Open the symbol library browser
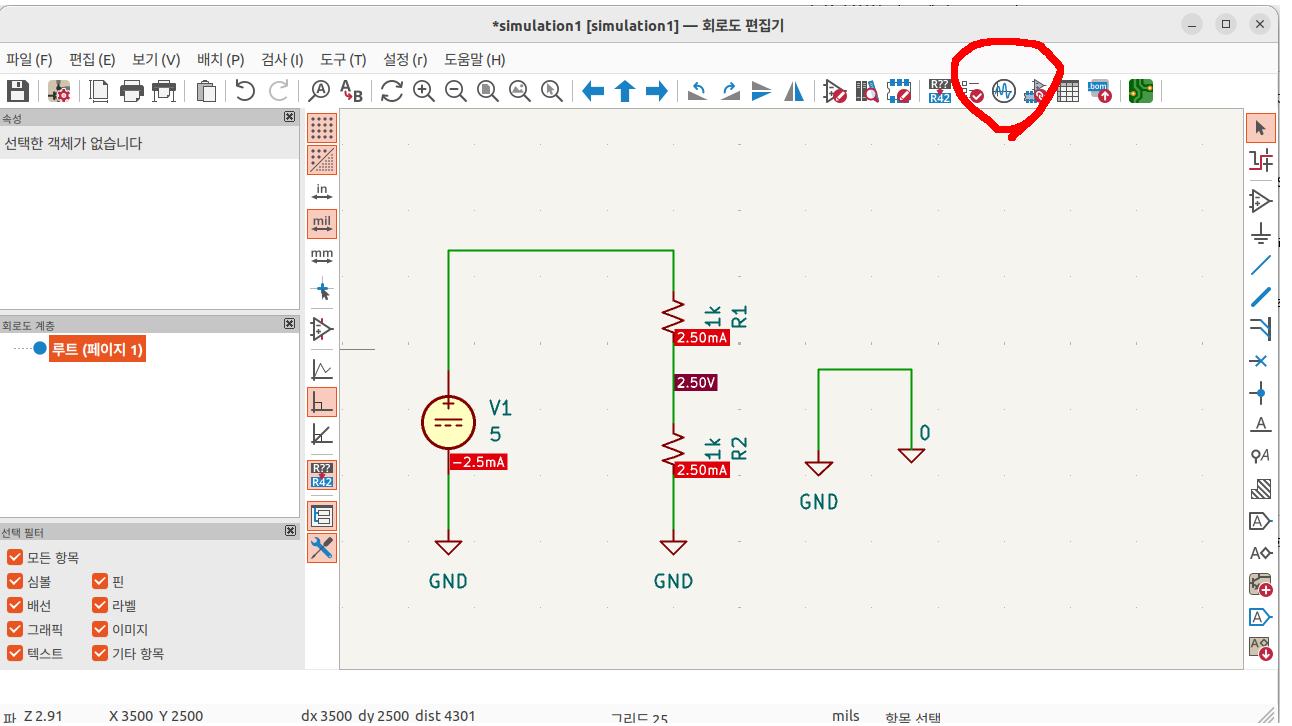The width and height of the screenshot is (1292, 726). tap(866, 92)
